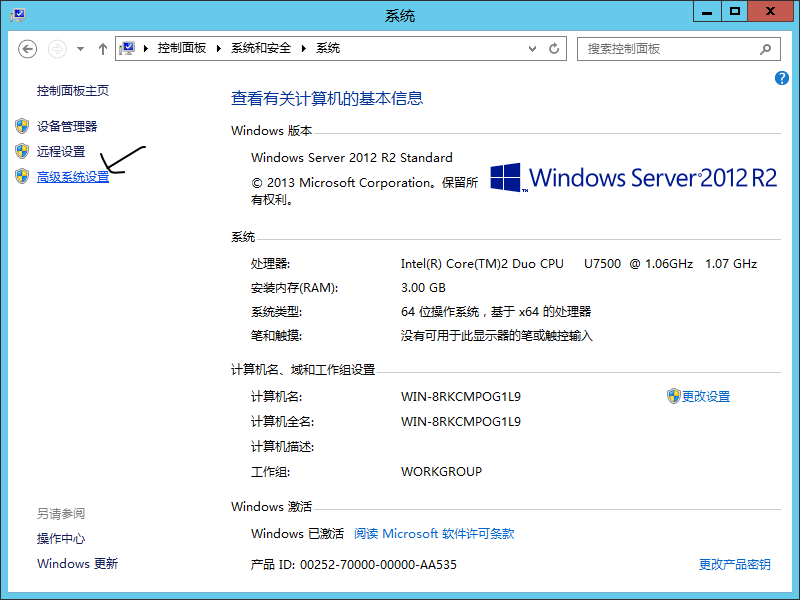The height and width of the screenshot is (600, 800).
Task: Maximize the 系统 window
Action: (735, 11)
